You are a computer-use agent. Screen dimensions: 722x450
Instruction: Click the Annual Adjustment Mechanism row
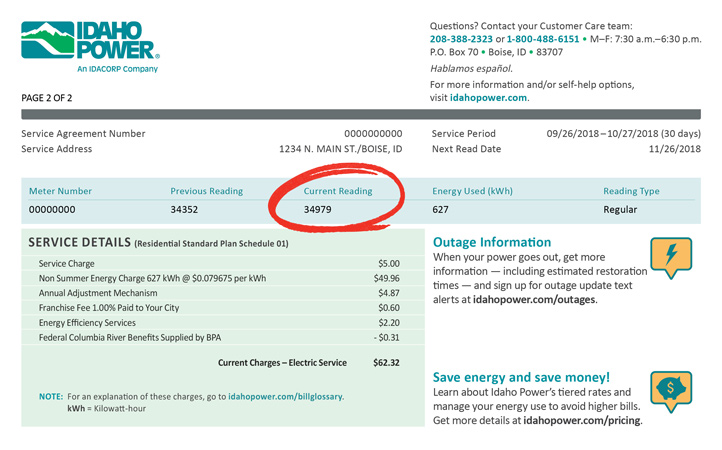click(x=223, y=293)
